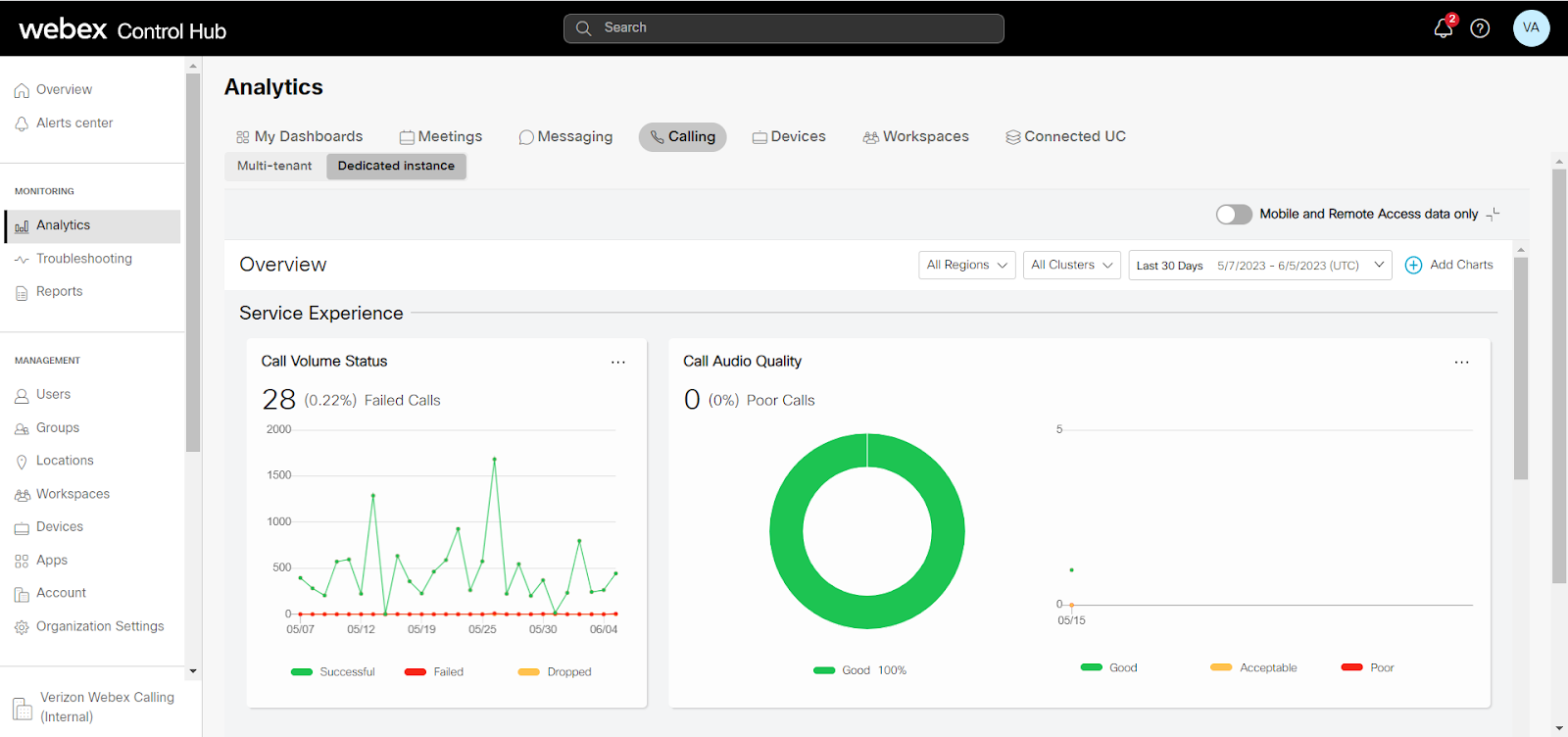Switch to the Messaging tab
Screen dimensions: 1568x737
pos(565,137)
